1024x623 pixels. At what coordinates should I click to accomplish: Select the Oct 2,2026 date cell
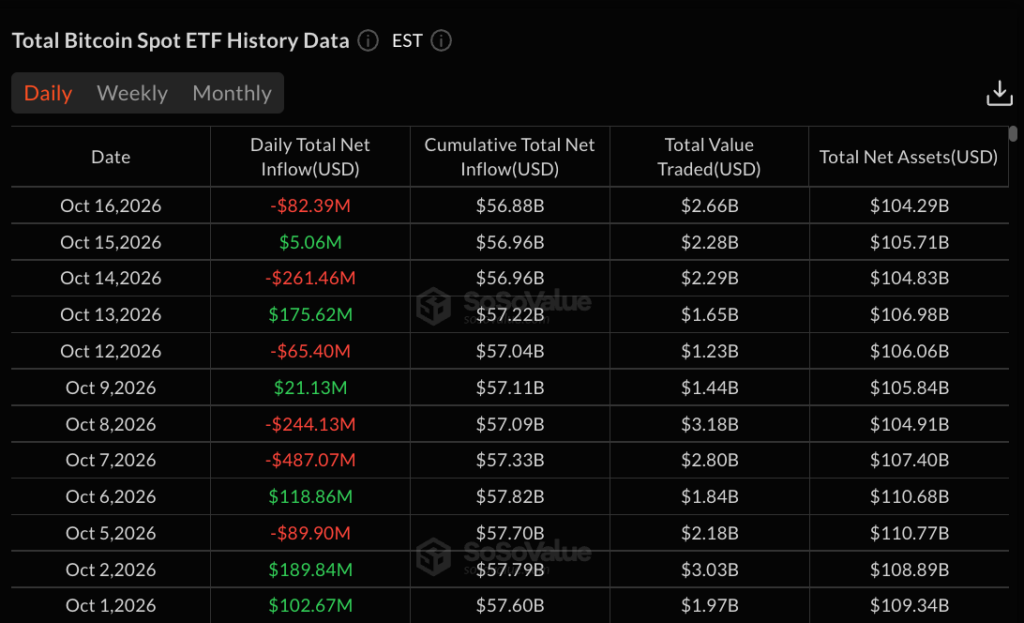111,570
